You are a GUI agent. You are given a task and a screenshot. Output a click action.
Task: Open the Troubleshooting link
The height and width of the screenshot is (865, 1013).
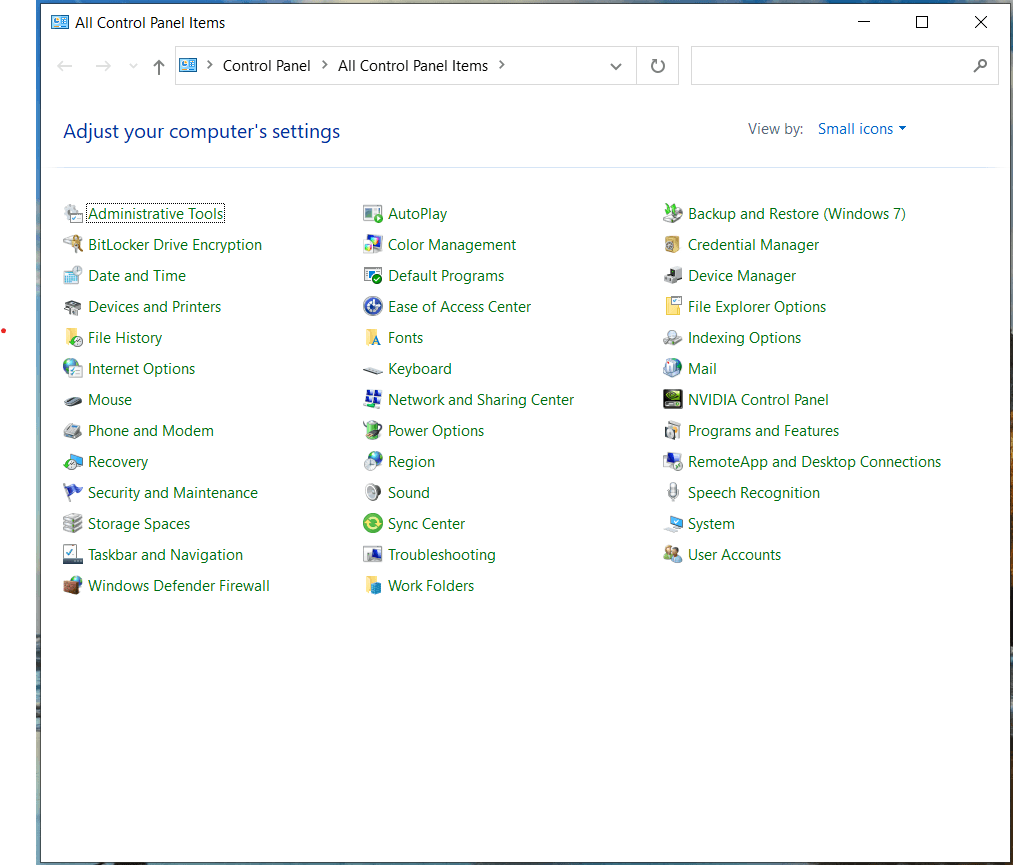(x=441, y=555)
